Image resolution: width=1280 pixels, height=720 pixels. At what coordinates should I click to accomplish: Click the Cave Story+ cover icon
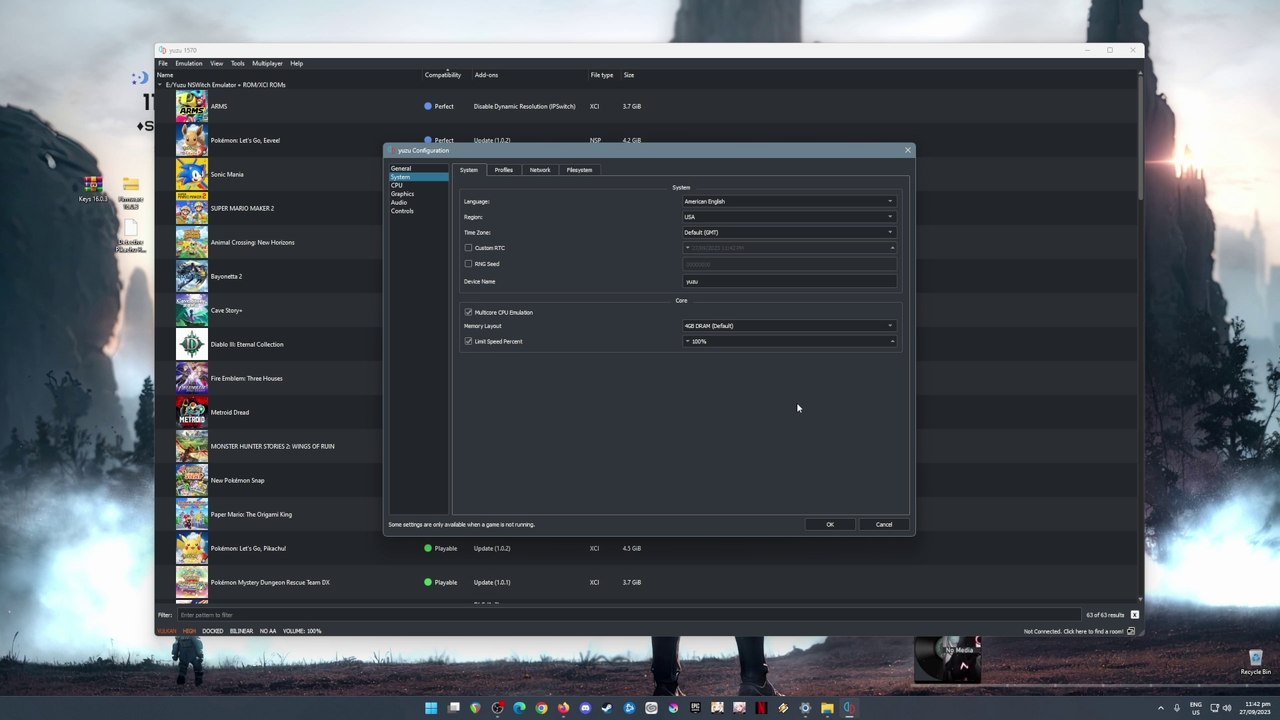coord(192,310)
